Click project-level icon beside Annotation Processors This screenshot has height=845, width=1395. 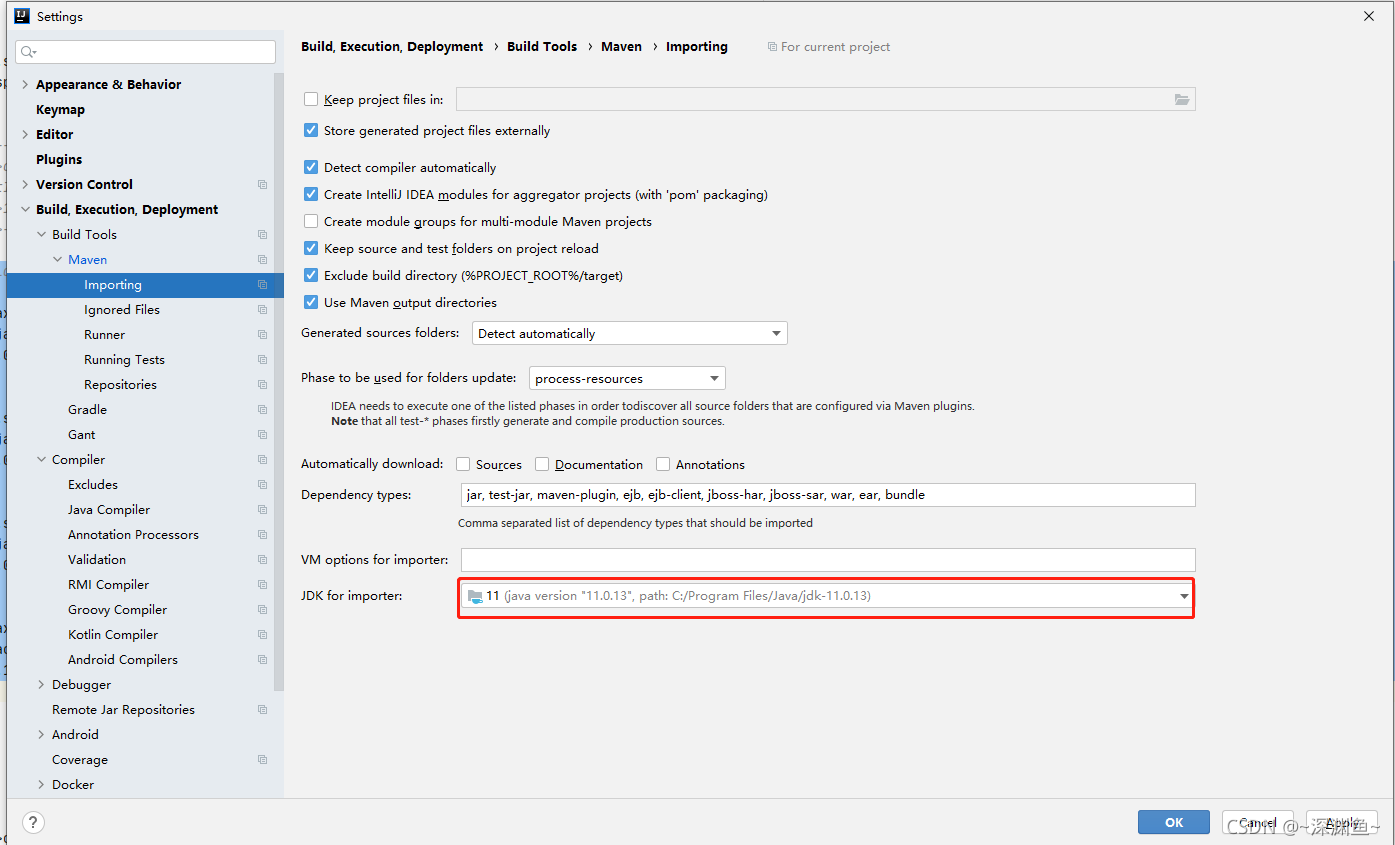(262, 534)
